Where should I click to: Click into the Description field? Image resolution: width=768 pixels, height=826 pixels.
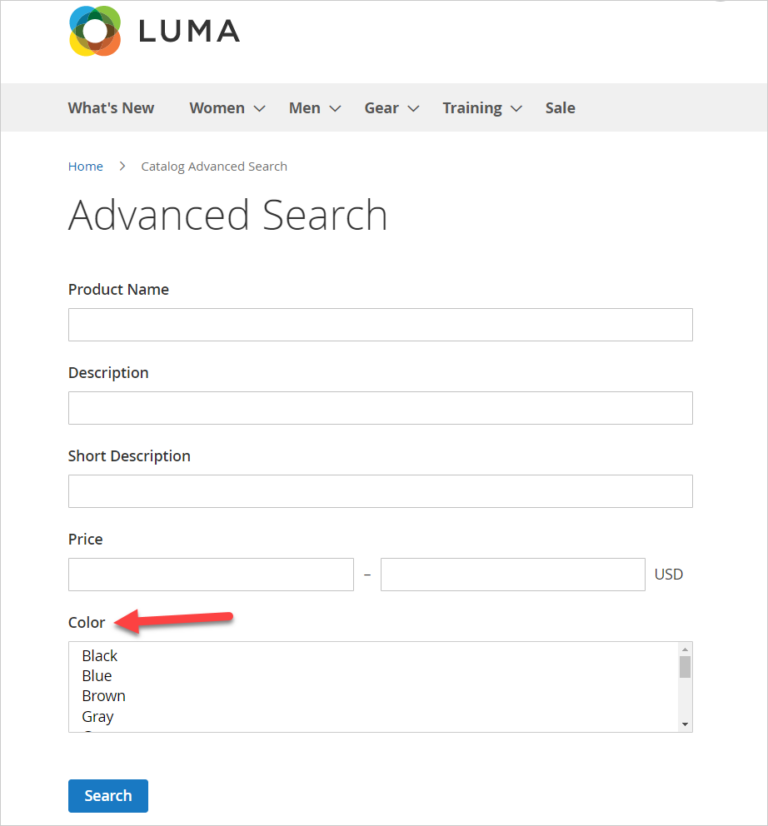pos(380,408)
